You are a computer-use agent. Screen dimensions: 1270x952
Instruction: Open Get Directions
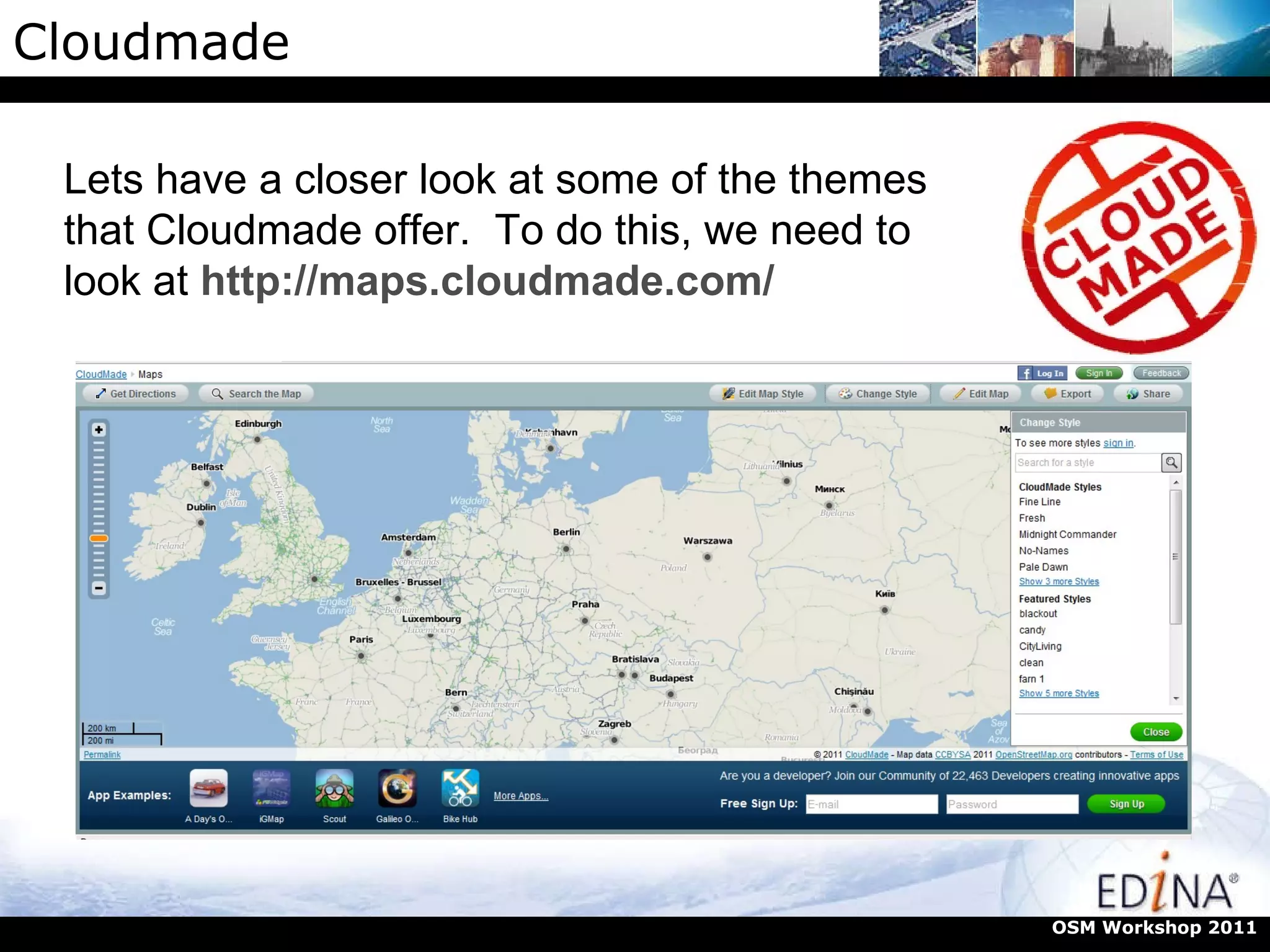136,394
